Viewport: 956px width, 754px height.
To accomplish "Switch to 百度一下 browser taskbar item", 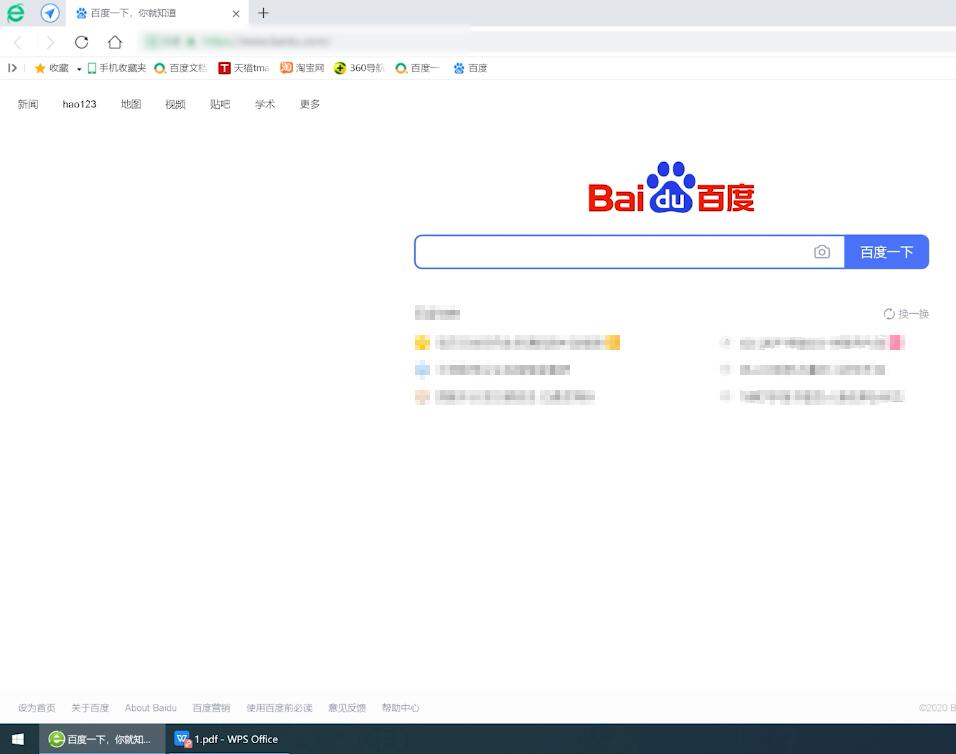I will tap(102, 739).
